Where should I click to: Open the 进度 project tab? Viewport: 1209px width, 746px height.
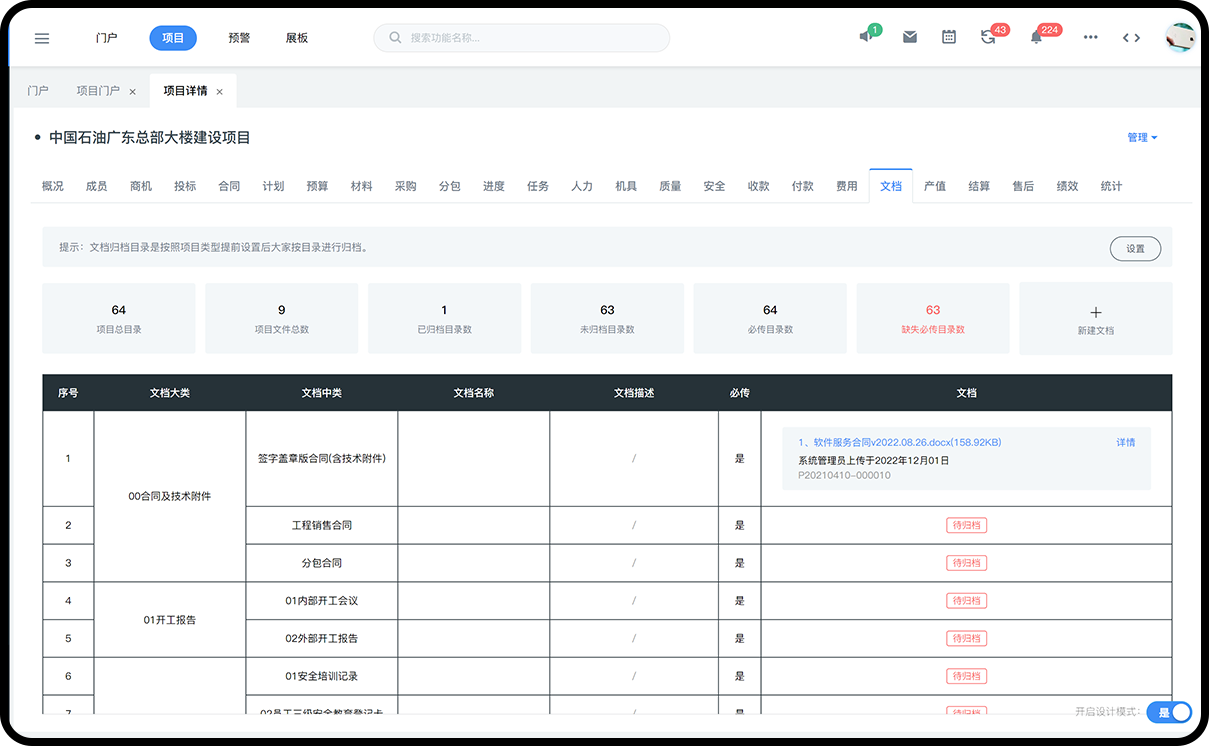point(494,186)
